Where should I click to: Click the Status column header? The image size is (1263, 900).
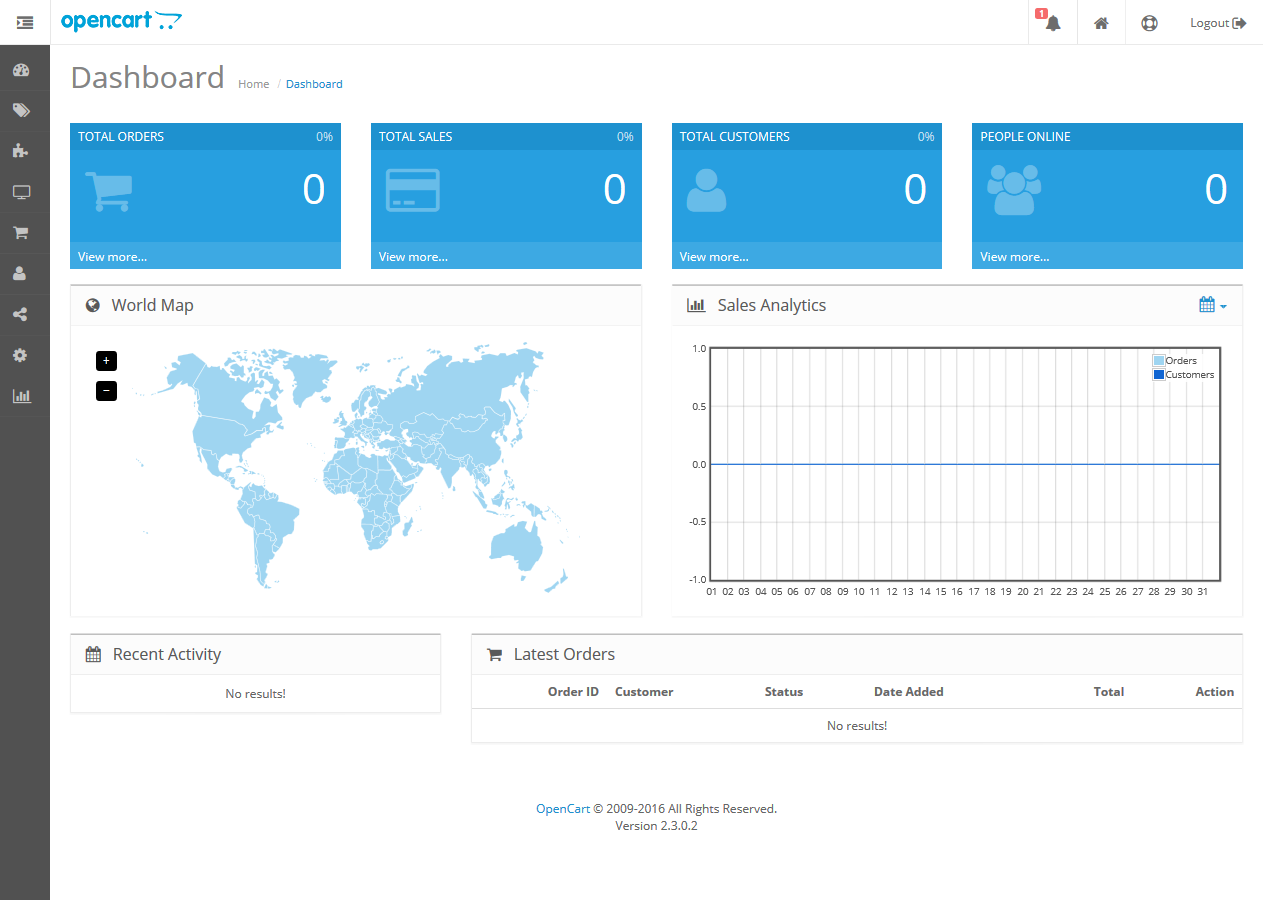click(x=784, y=692)
